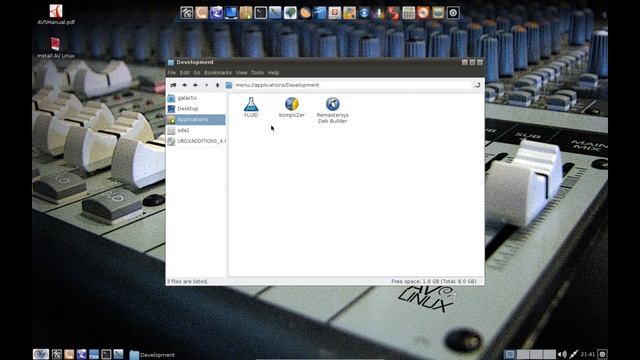
Task: Open the Help menu
Action: tap(273, 73)
